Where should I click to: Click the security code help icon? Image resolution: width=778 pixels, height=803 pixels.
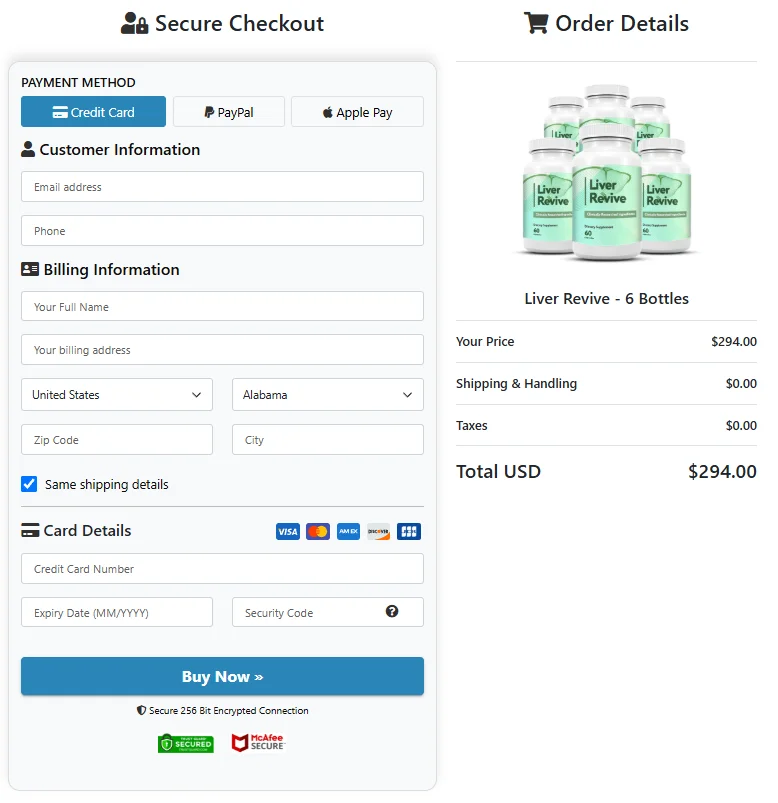coord(392,611)
